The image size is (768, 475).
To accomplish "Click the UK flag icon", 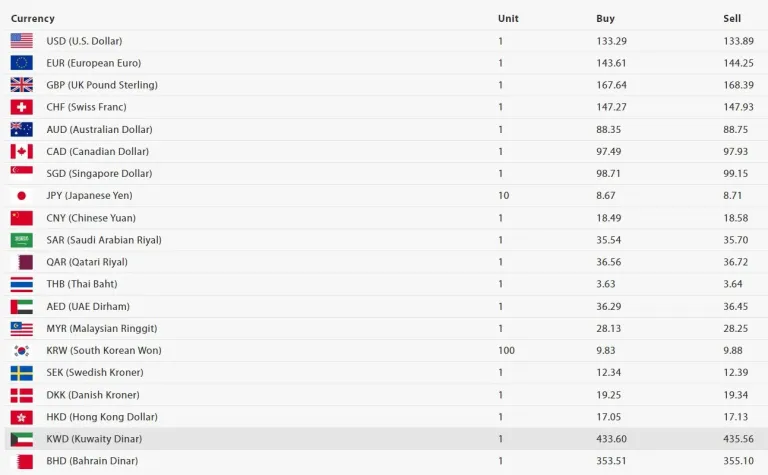I will point(21,85).
